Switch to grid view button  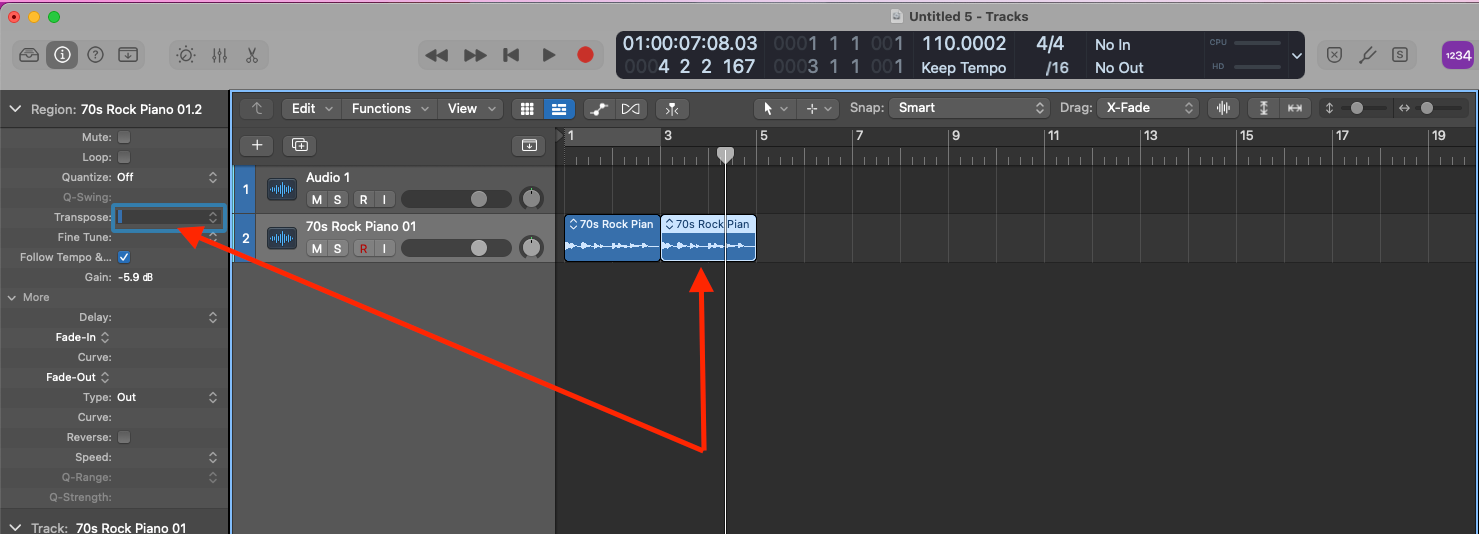coord(527,108)
